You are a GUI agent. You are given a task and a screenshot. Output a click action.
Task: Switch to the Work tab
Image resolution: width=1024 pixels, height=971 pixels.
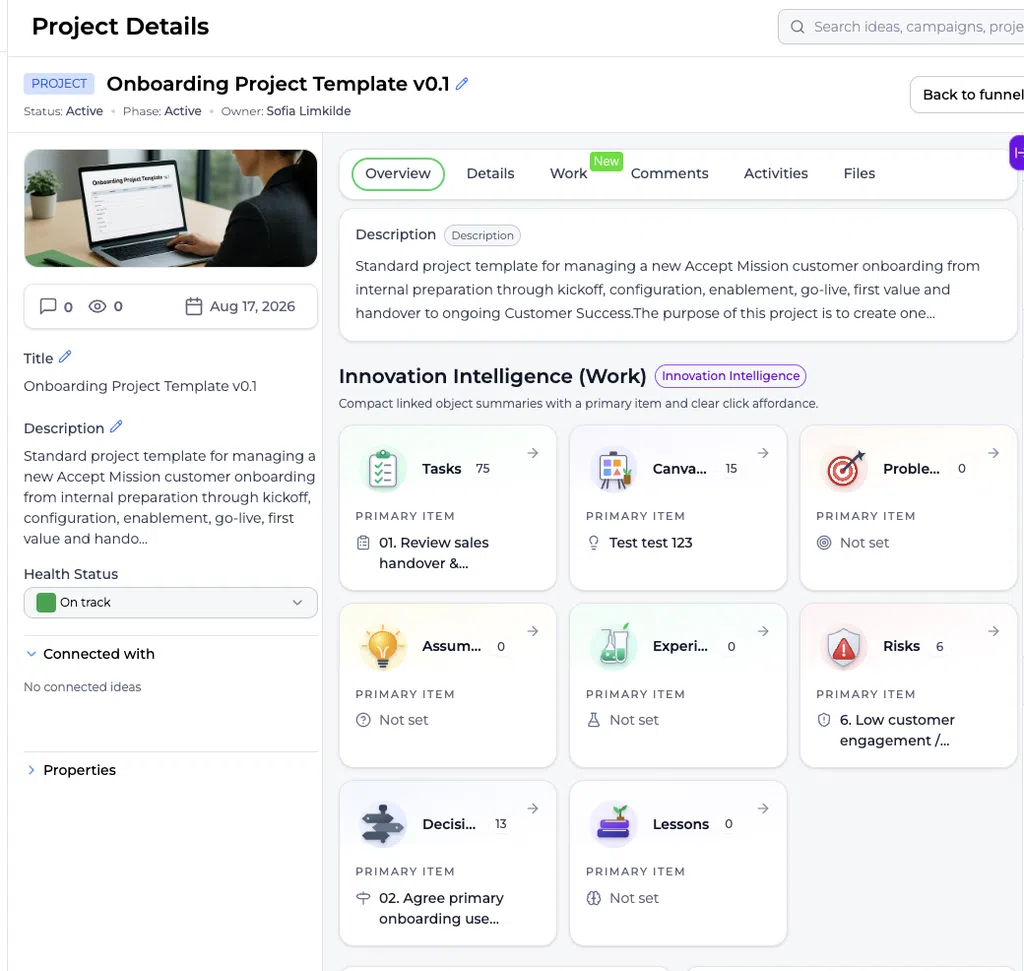click(568, 174)
